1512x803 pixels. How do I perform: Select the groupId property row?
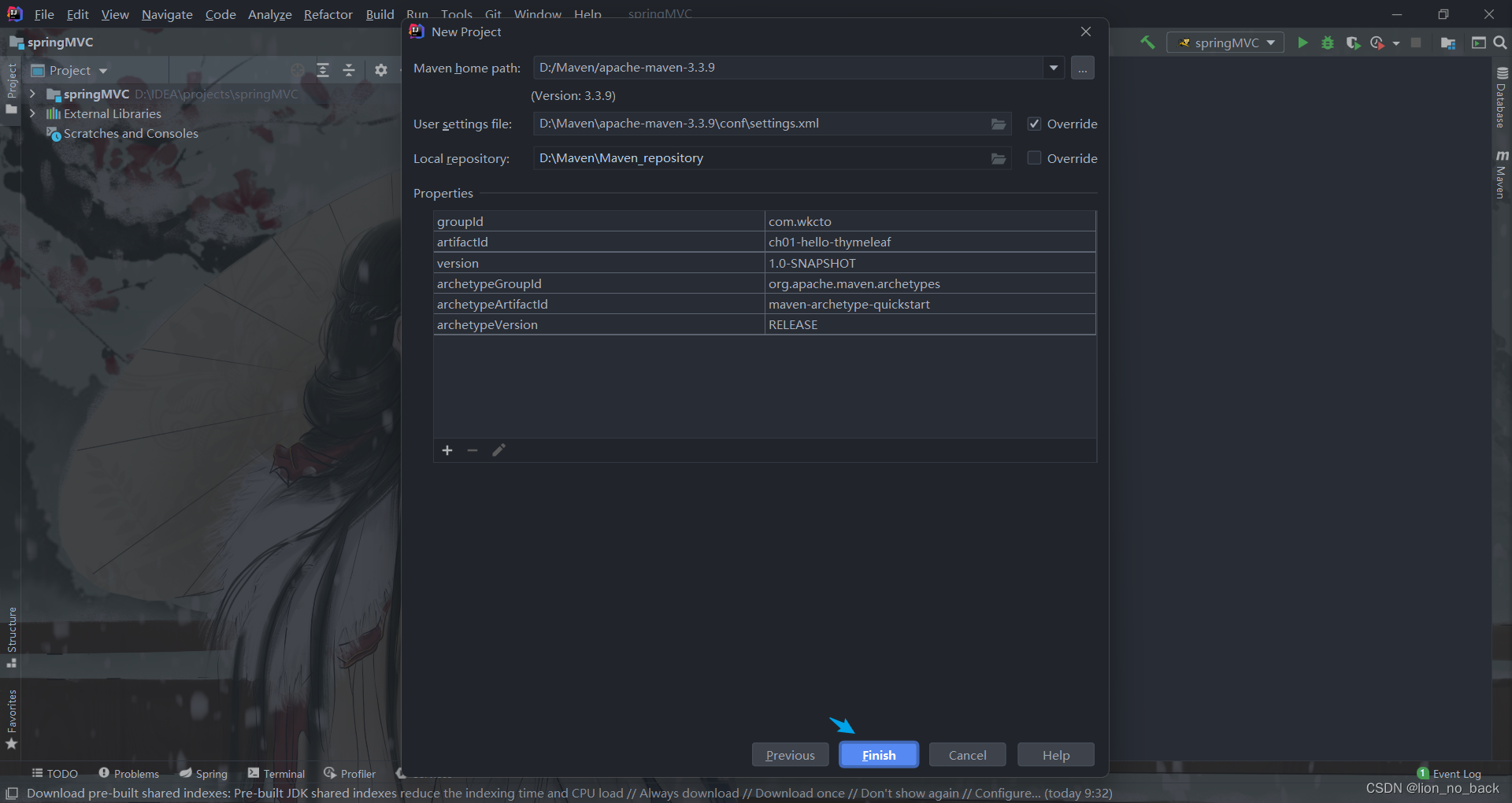click(x=764, y=221)
